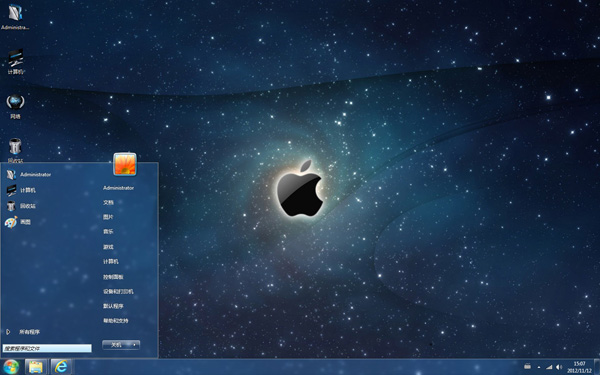
Task: Click the 关机 shut down button
Action: point(116,345)
